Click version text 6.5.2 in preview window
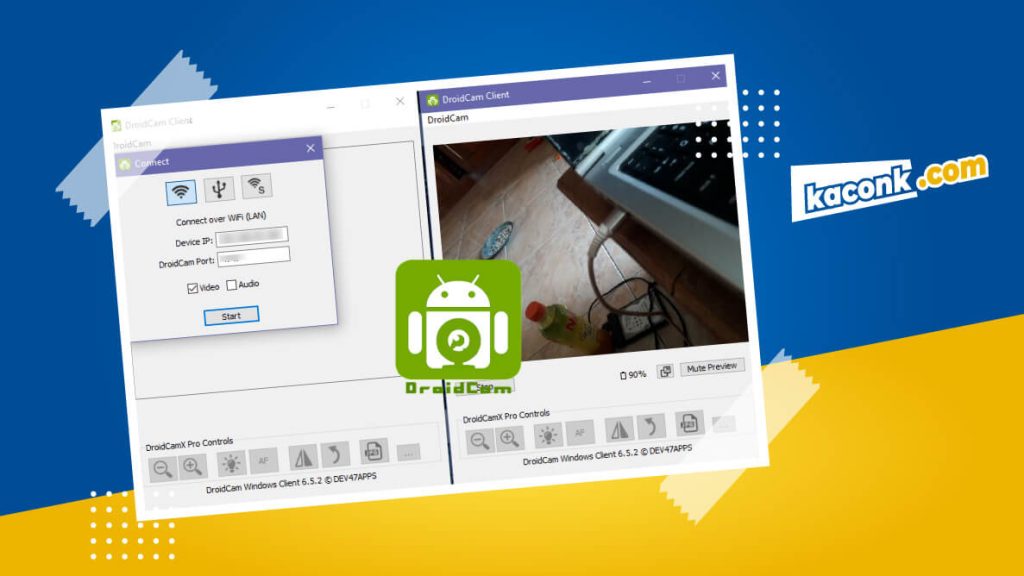This screenshot has height=576, width=1024. click(x=607, y=455)
